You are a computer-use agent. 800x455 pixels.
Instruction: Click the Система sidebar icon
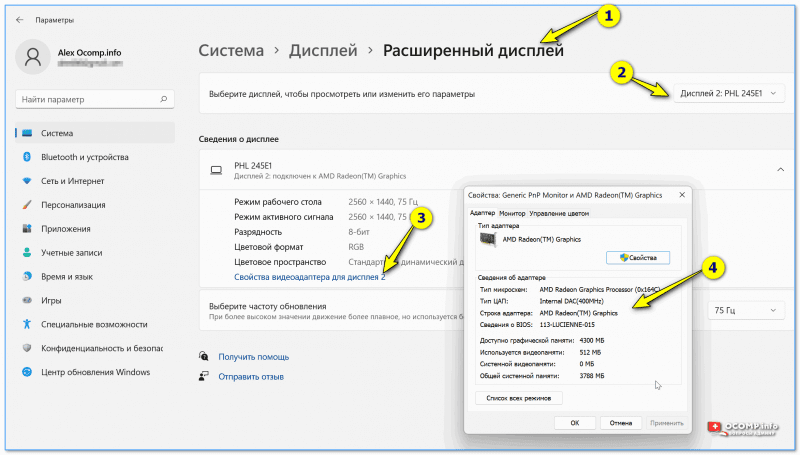pyautogui.click(x=27, y=133)
